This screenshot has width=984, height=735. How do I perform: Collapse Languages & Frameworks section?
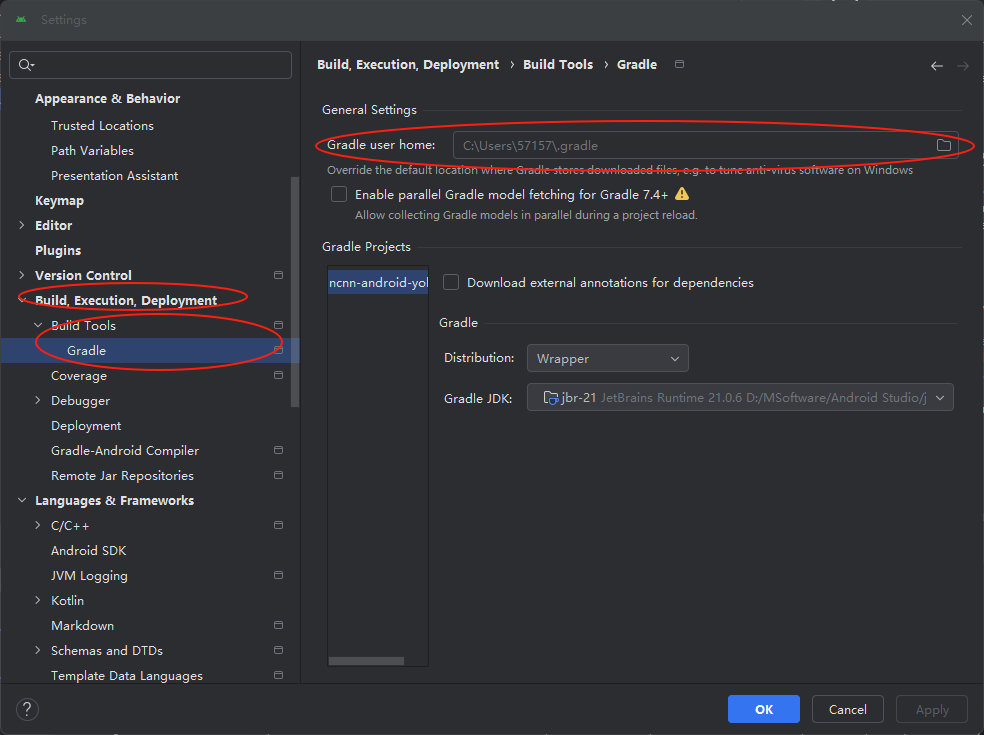(x=22, y=500)
